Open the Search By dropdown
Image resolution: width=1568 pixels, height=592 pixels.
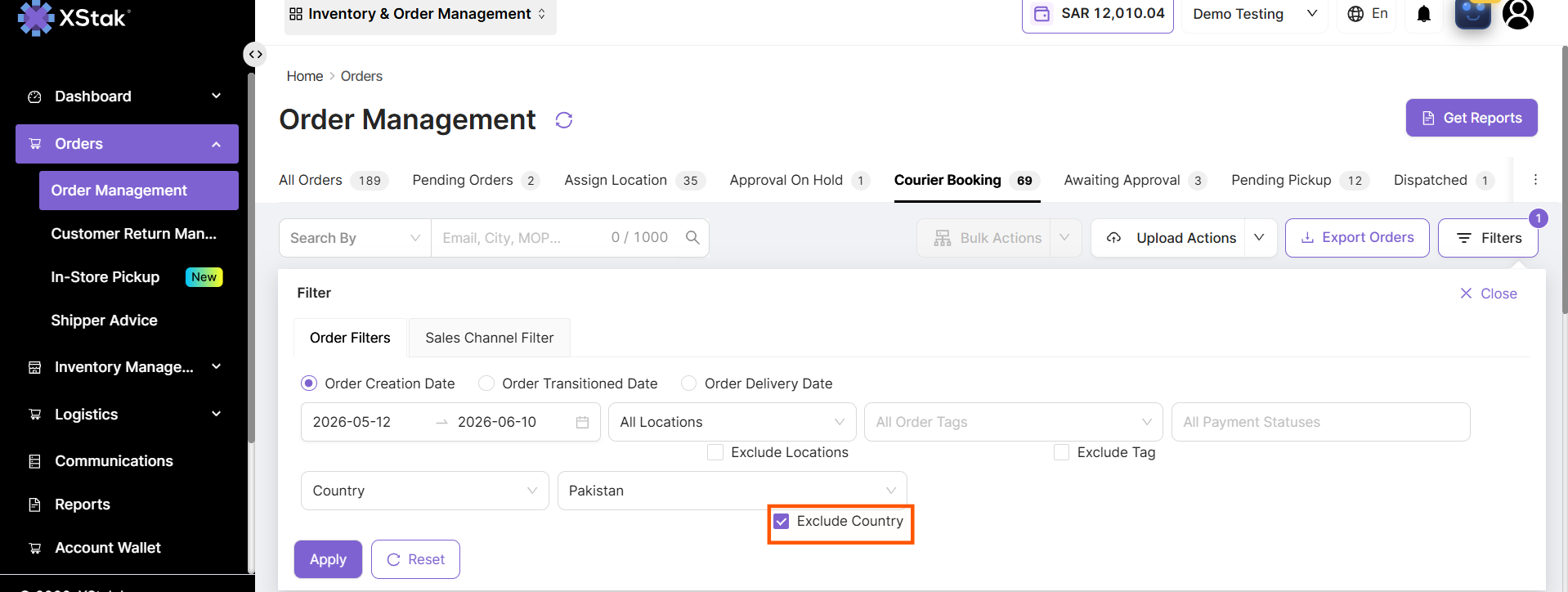point(355,238)
